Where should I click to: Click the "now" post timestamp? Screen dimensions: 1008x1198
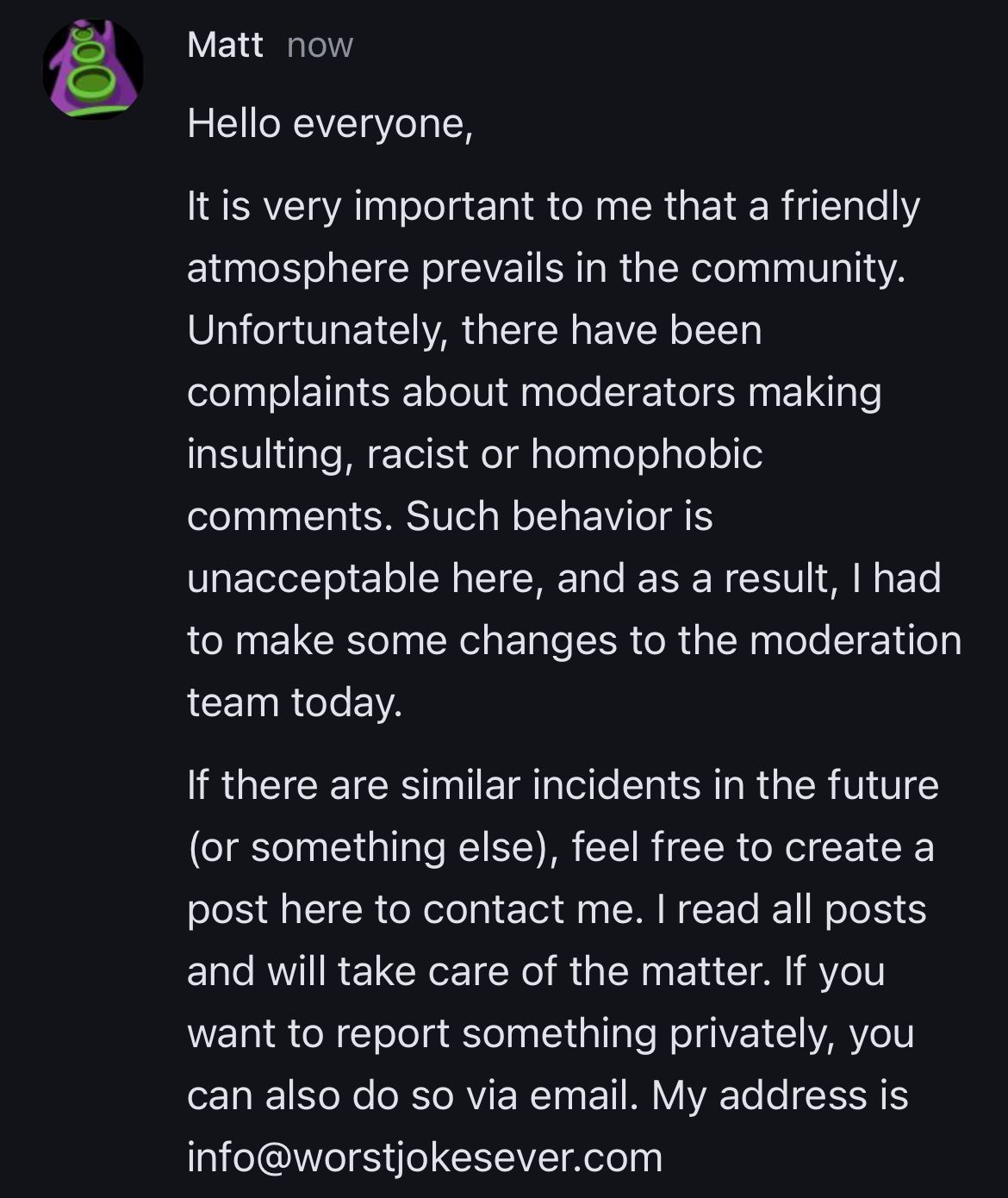(320, 46)
